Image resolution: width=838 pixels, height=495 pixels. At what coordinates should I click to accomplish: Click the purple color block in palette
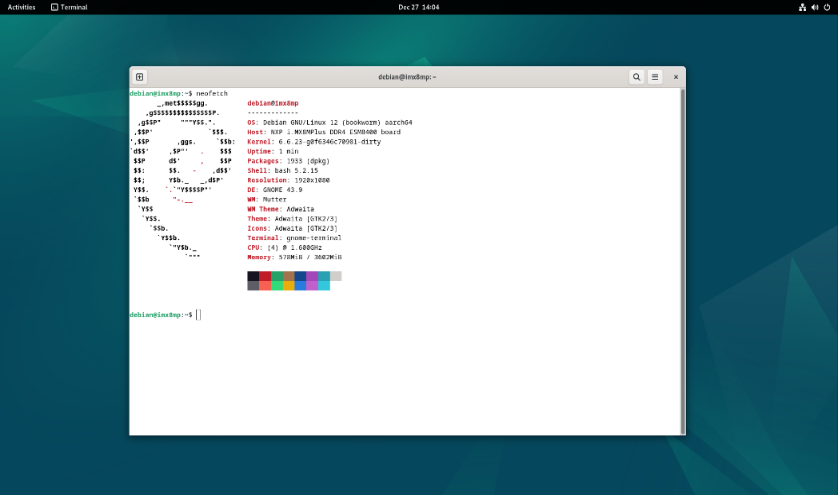tap(312, 276)
